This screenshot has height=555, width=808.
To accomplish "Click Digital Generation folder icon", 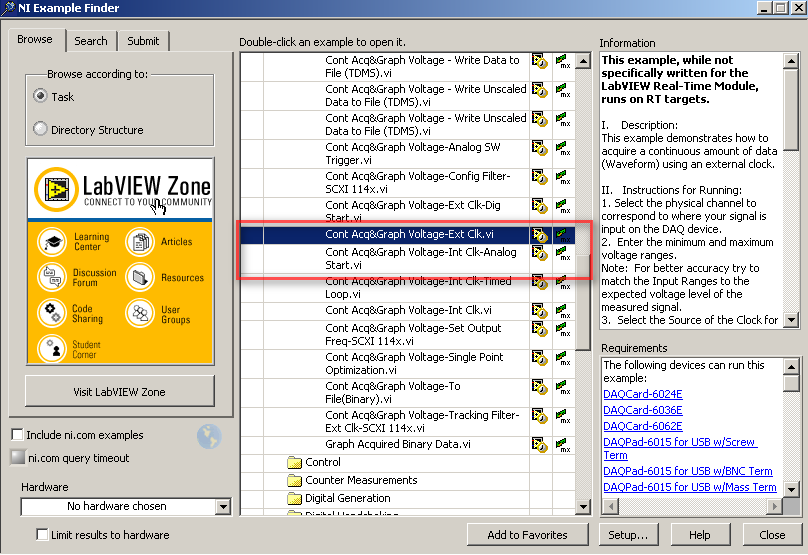I will point(294,498).
